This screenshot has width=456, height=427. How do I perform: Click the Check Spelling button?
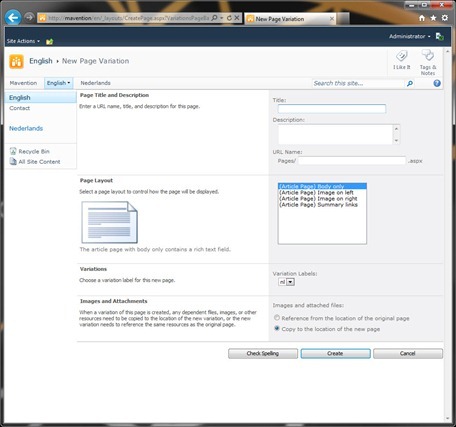263,354
